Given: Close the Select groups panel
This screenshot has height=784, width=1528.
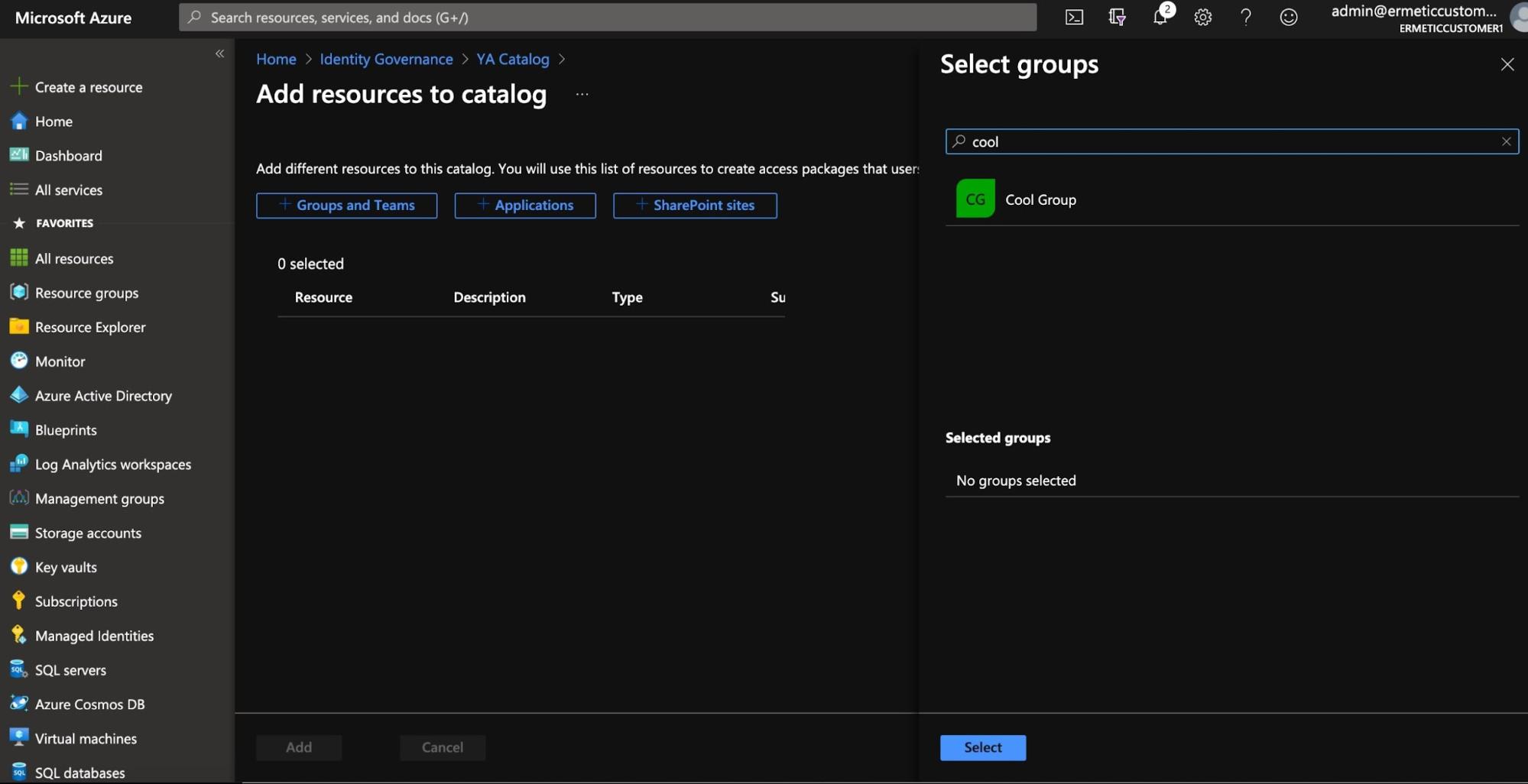Looking at the screenshot, I should (x=1507, y=65).
